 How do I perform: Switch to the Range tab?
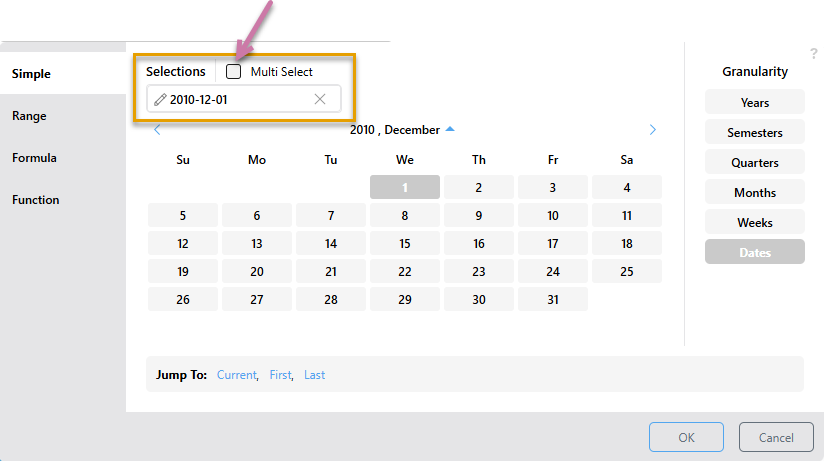click(x=29, y=116)
